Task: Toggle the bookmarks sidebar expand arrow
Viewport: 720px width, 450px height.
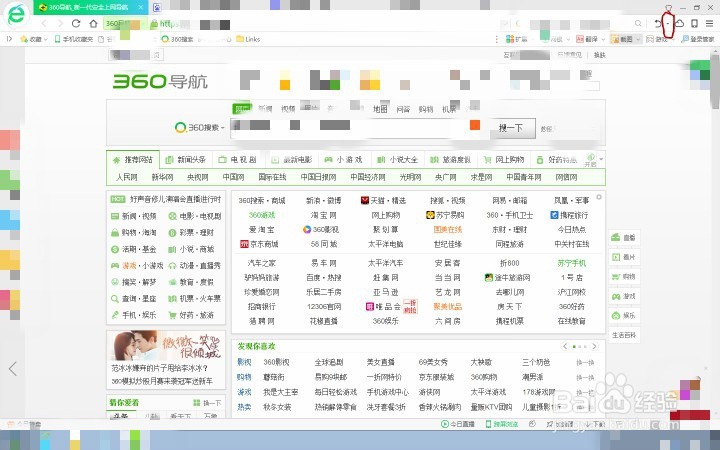Action: 9,39
